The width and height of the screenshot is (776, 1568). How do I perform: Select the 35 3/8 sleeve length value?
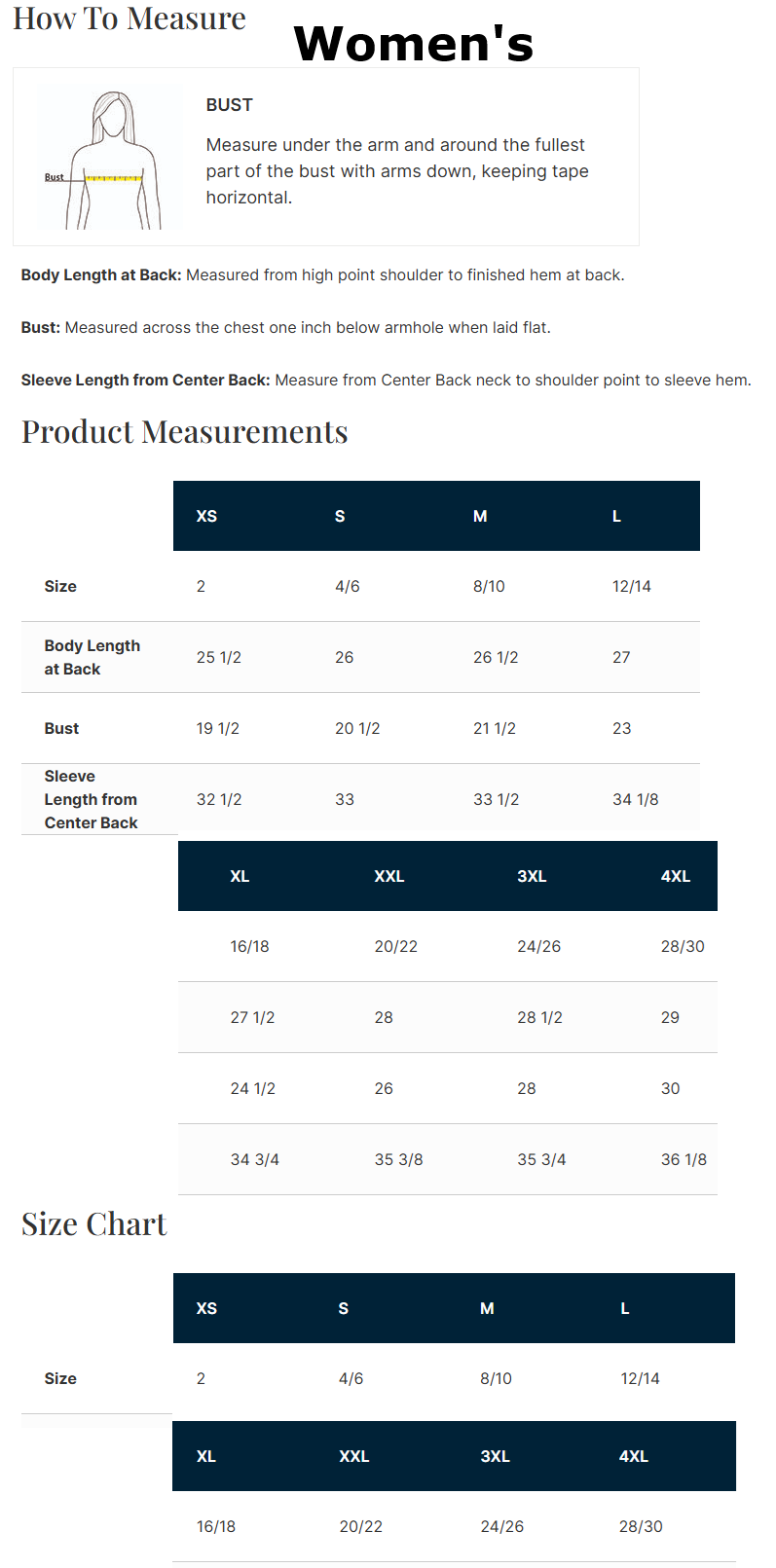[398, 1159]
